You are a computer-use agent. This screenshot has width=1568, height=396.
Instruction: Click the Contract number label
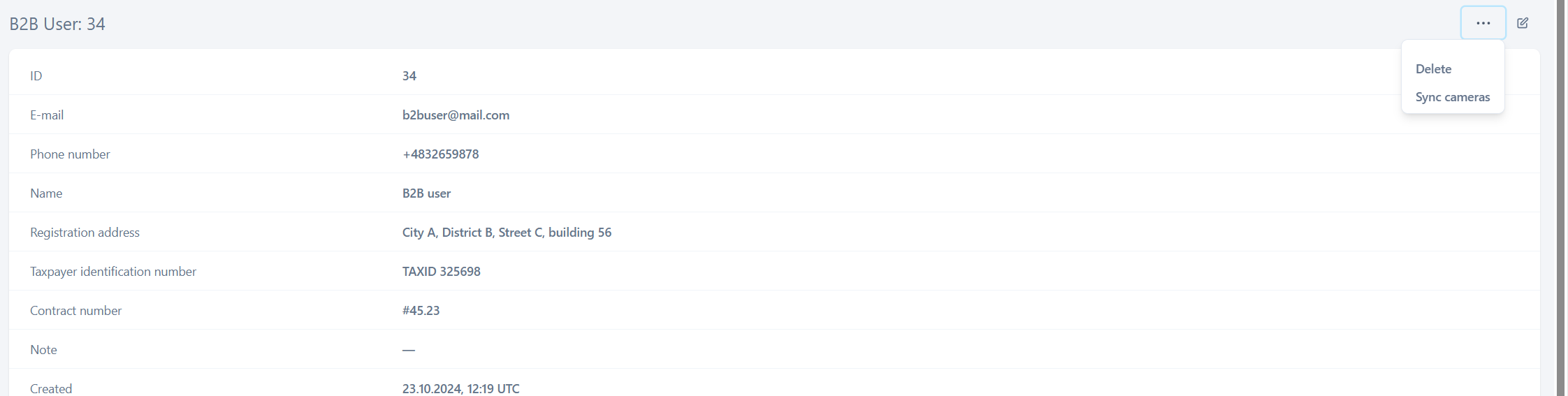pos(75,311)
